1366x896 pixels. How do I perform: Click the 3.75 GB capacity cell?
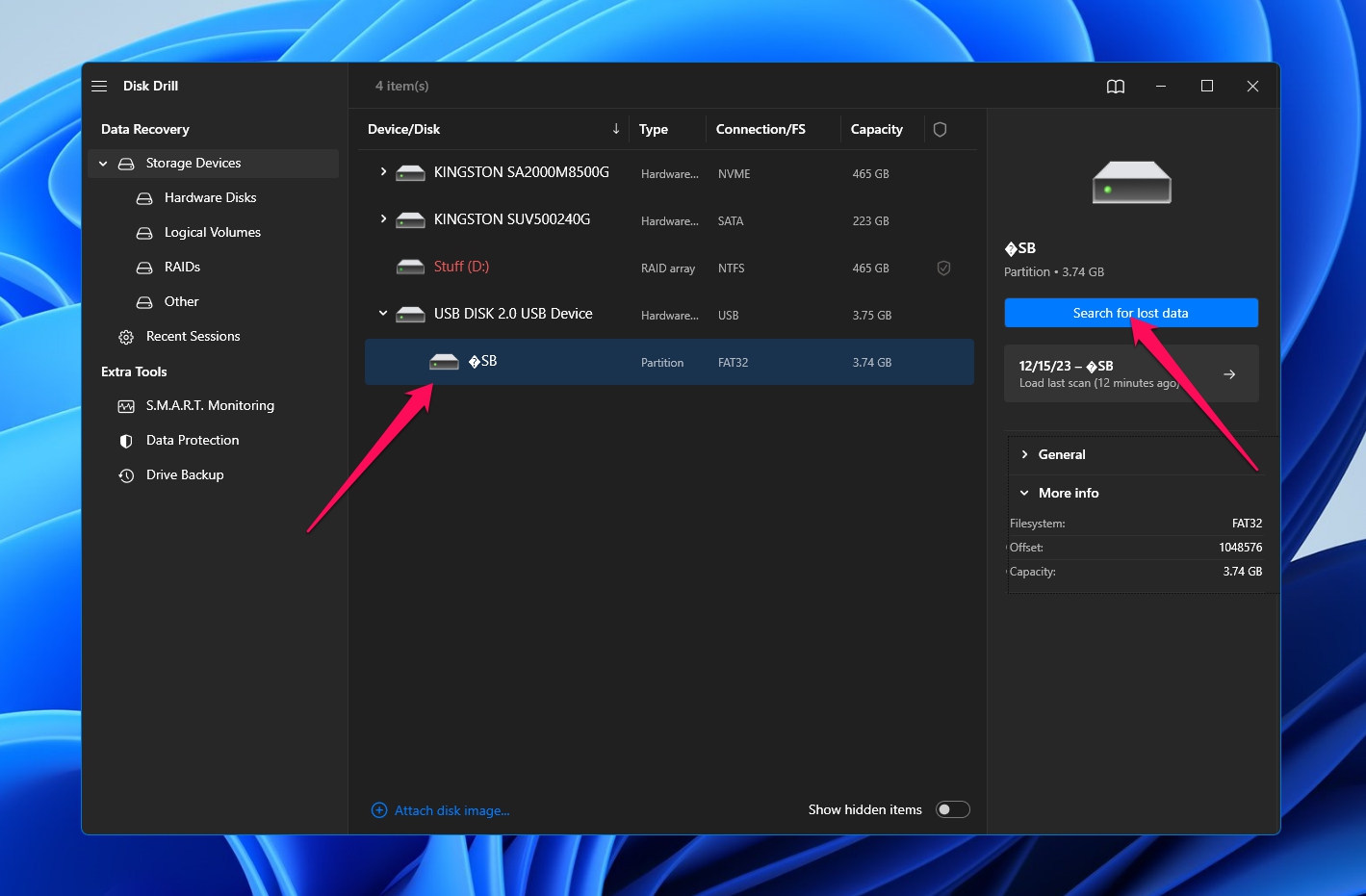click(x=872, y=316)
